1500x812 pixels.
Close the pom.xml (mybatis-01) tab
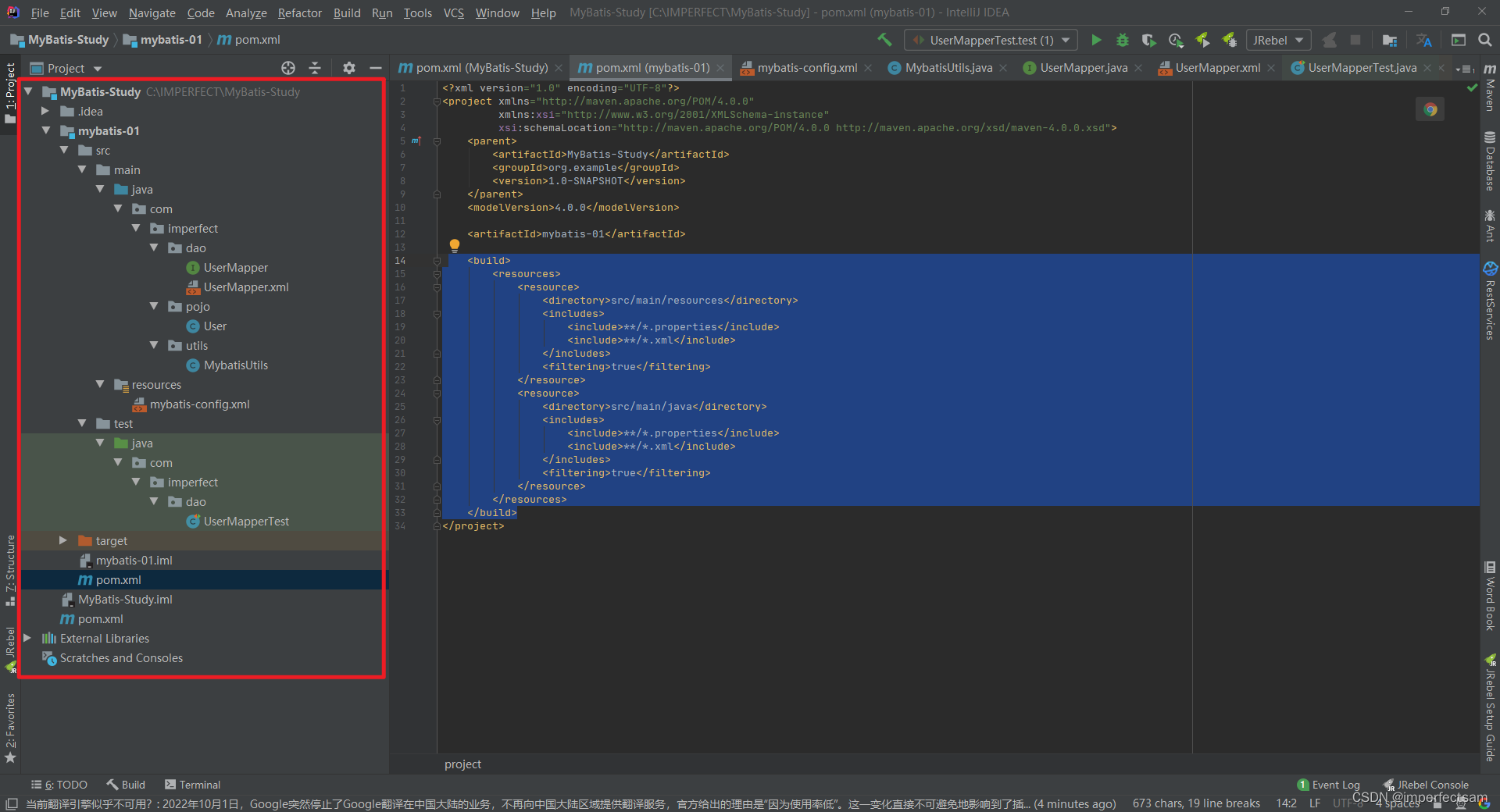click(x=720, y=68)
